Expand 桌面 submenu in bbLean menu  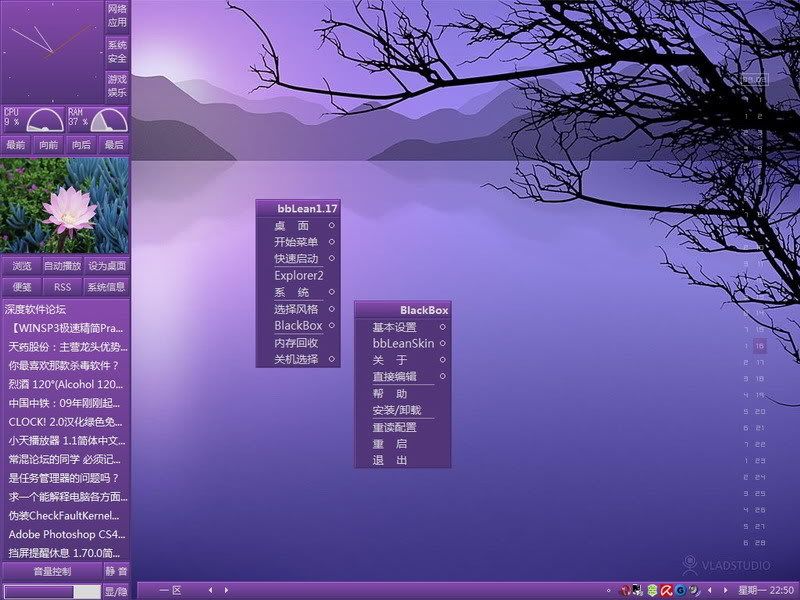tap(298, 225)
